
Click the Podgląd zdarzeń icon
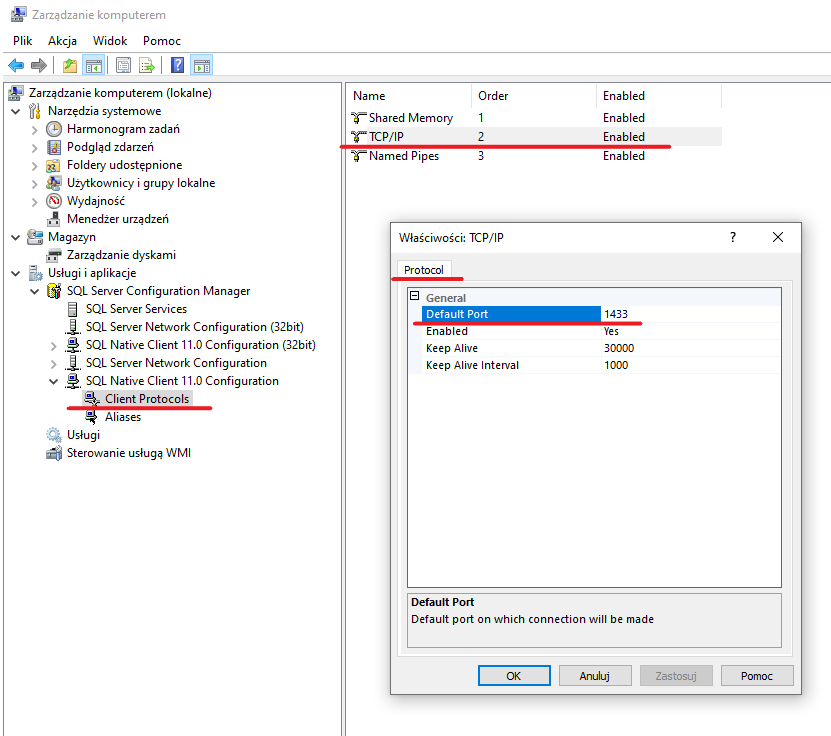[x=54, y=147]
